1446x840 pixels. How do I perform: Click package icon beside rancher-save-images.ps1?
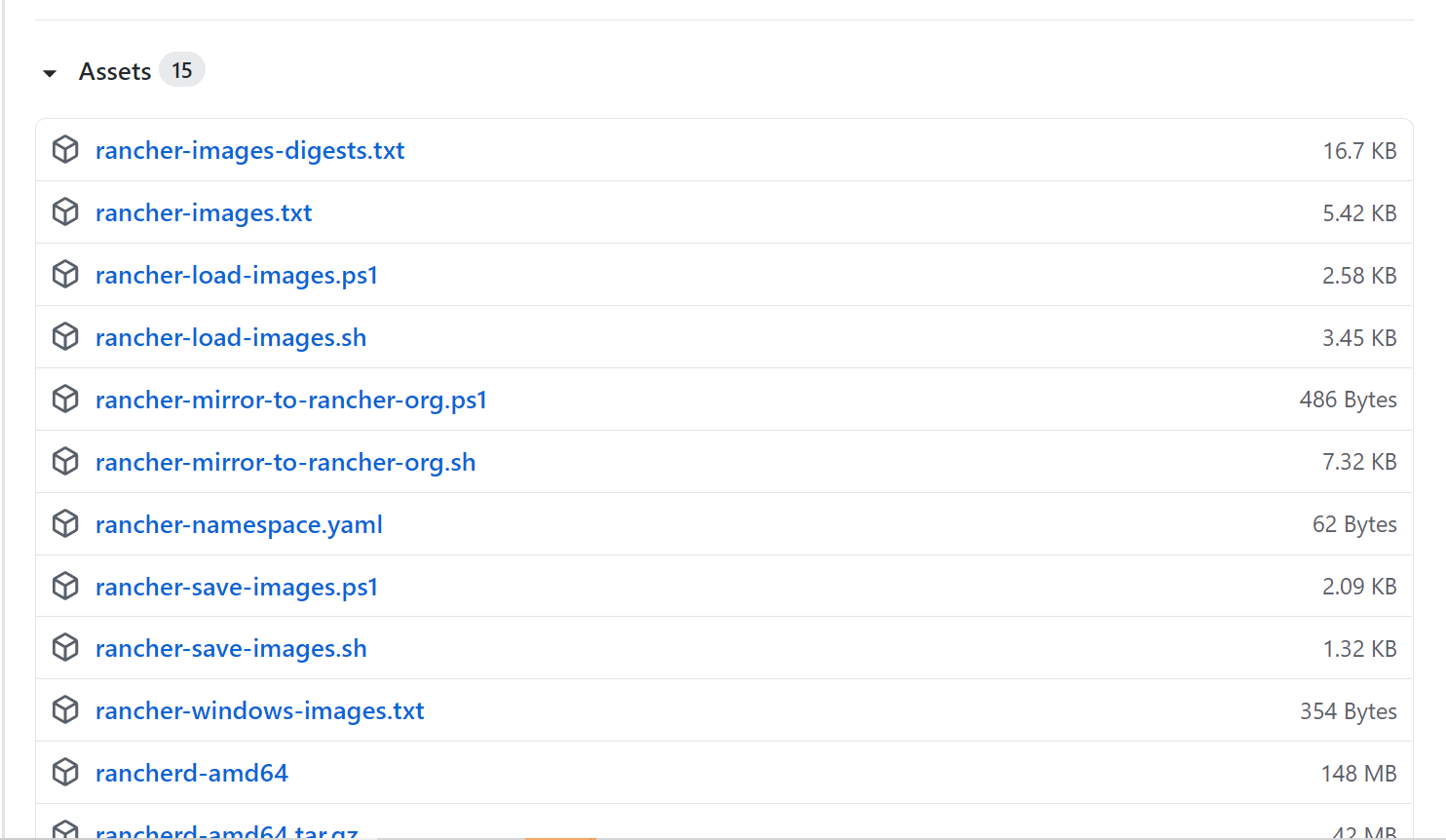click(65, 587)
